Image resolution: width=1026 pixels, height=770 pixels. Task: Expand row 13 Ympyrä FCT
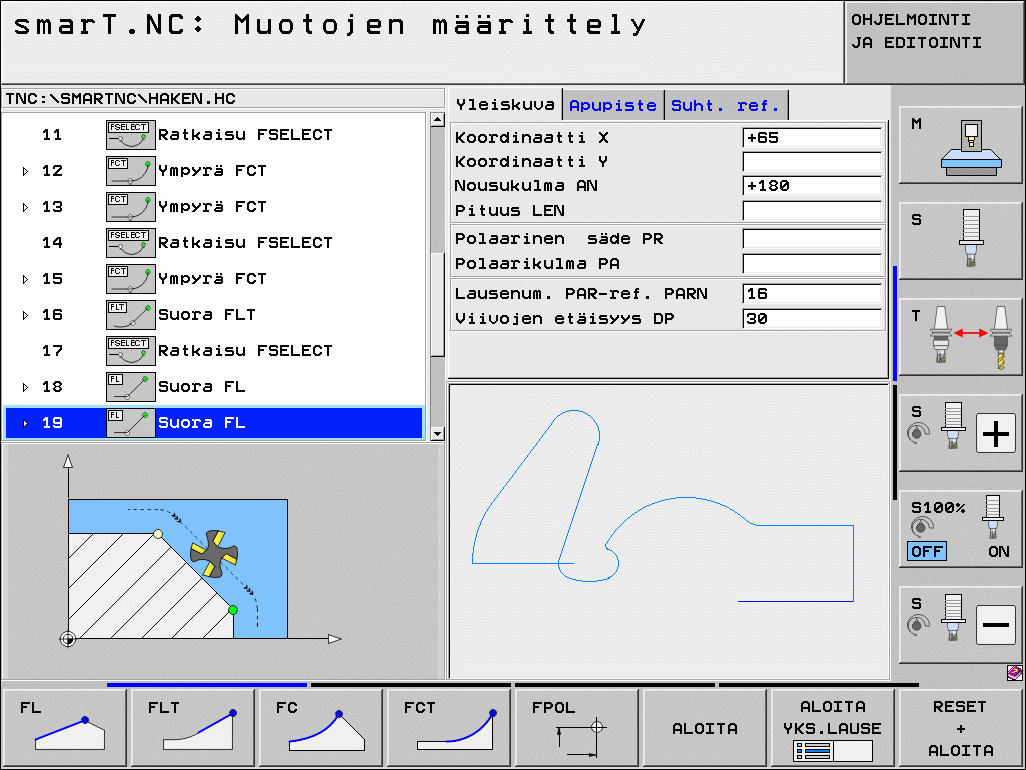click(25, 207)
